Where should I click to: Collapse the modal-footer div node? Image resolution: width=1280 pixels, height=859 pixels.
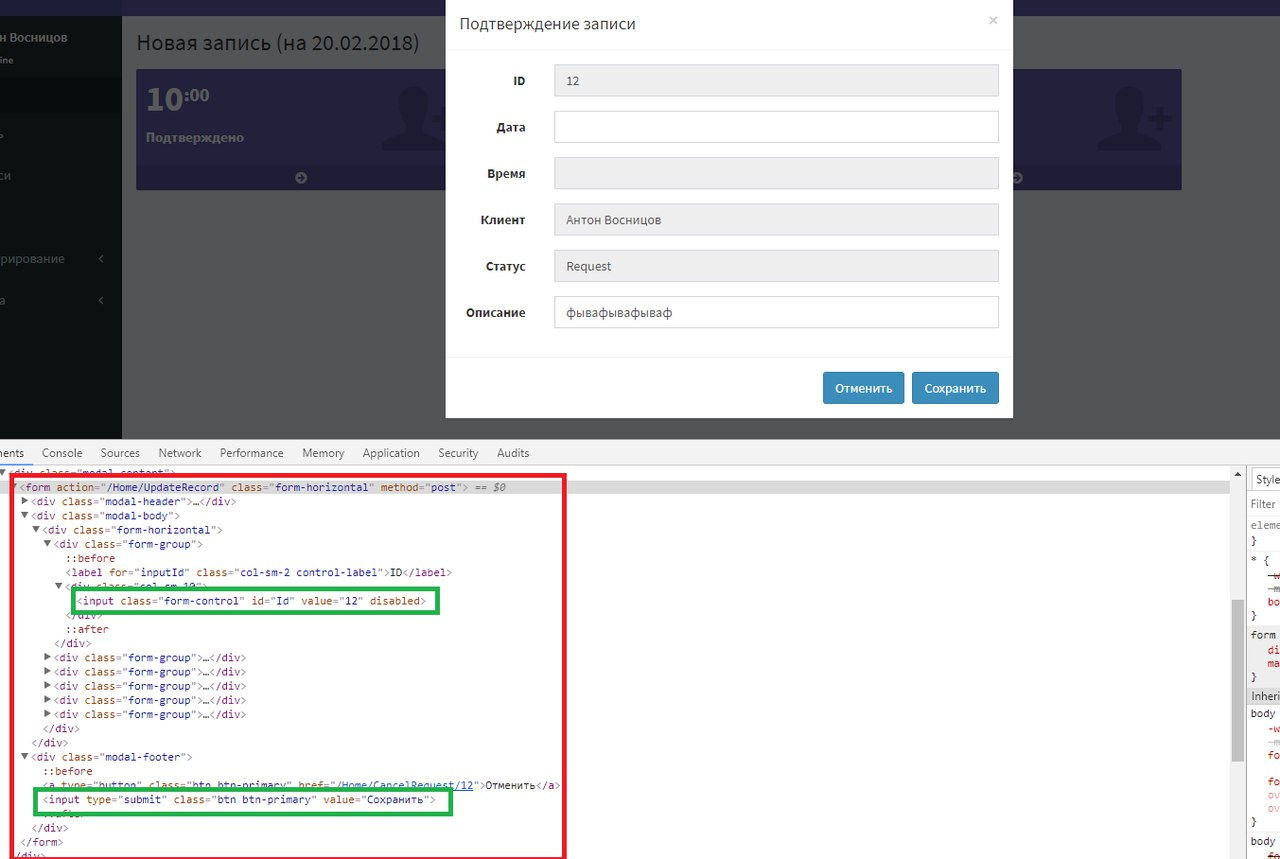[x=25, y=758]
